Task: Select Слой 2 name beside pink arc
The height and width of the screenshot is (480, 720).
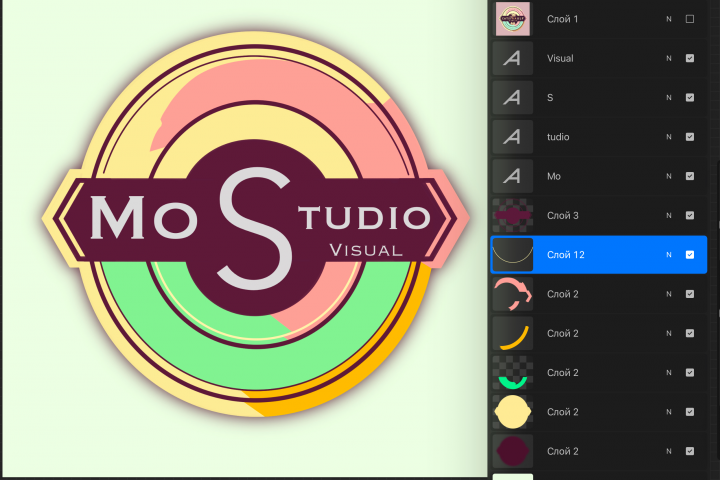Action: tap(562, 294)
